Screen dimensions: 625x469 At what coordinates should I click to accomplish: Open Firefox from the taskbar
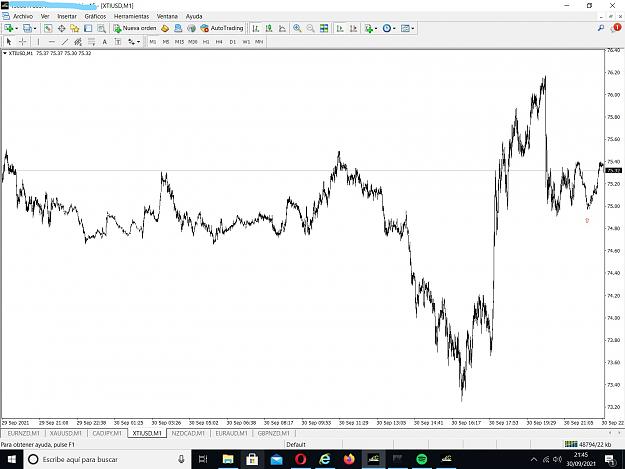pos(349,459)
